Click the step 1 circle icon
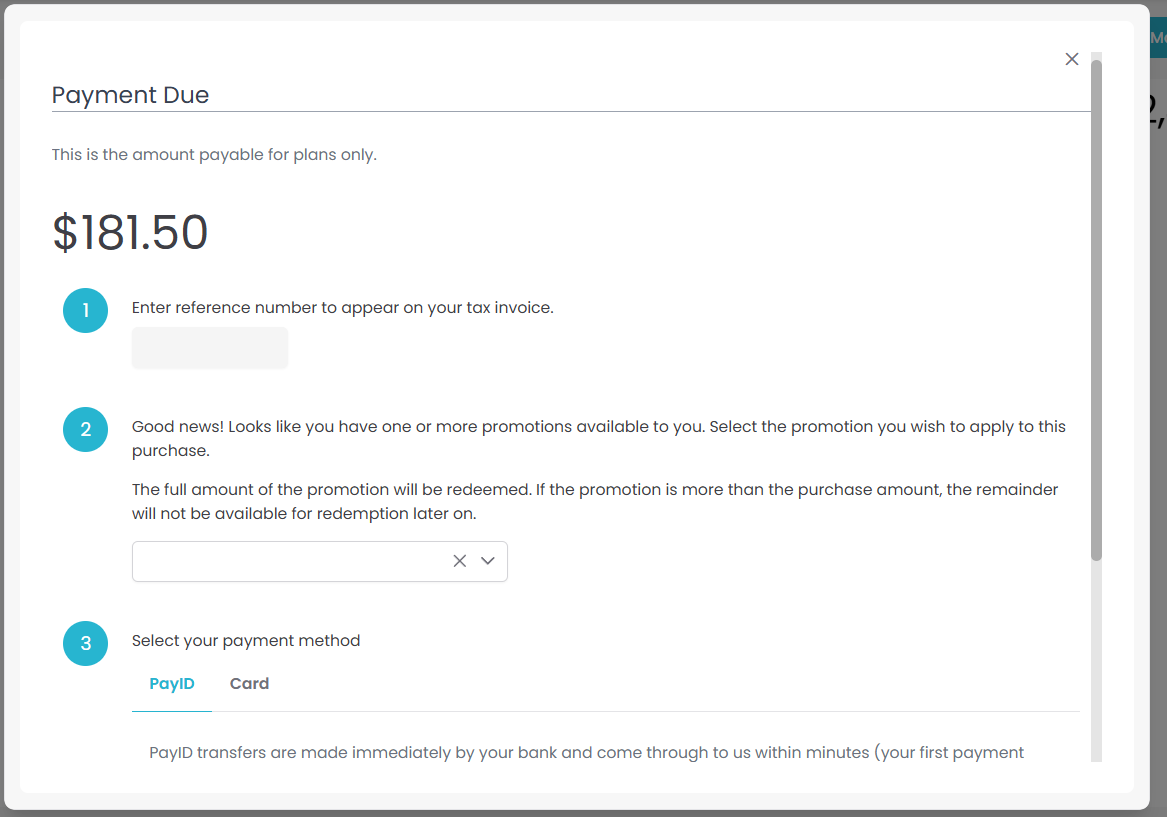1167x817 pixels. (85, 310)
